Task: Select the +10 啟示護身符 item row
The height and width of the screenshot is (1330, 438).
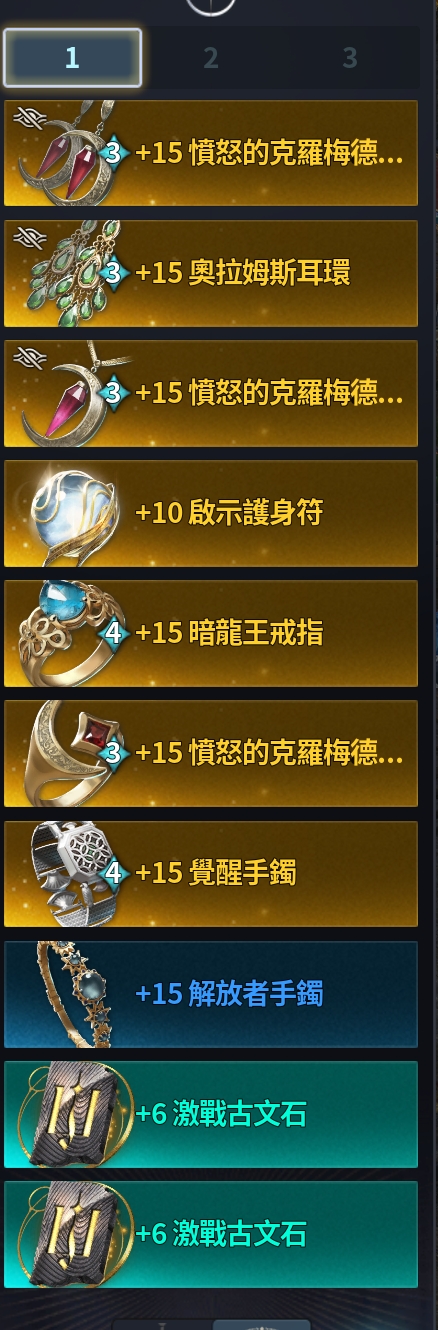Action: [x=211, y=513]
